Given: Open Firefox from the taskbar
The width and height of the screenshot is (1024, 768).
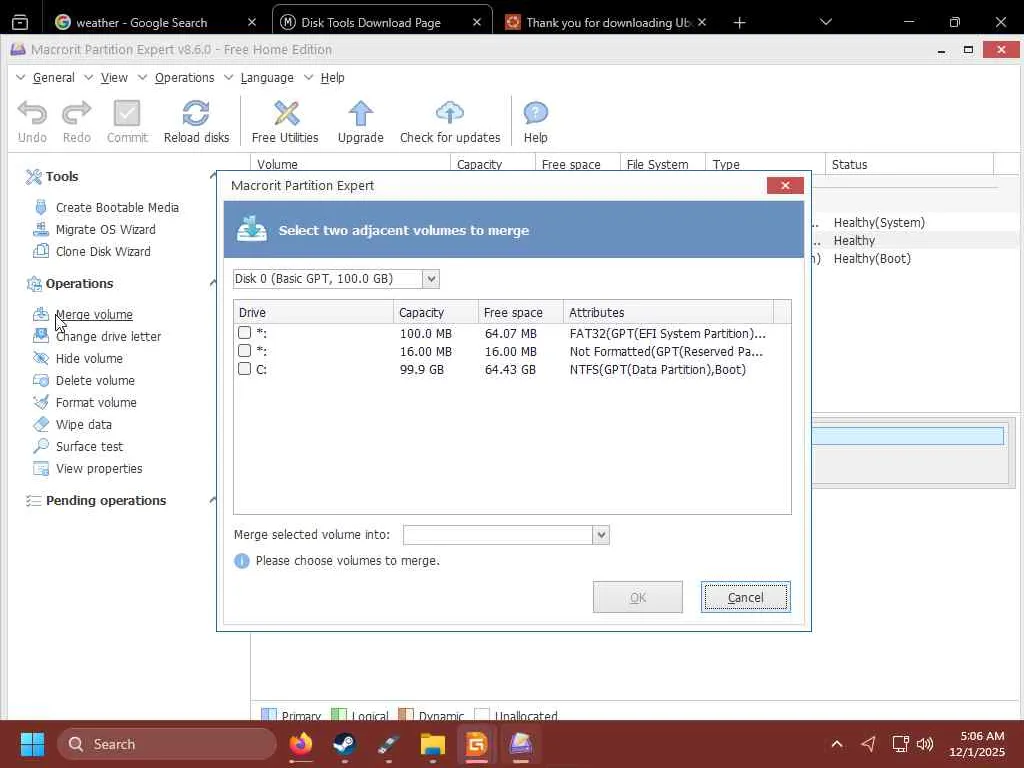Looking at the screenshot, I should tap(300, 744).
